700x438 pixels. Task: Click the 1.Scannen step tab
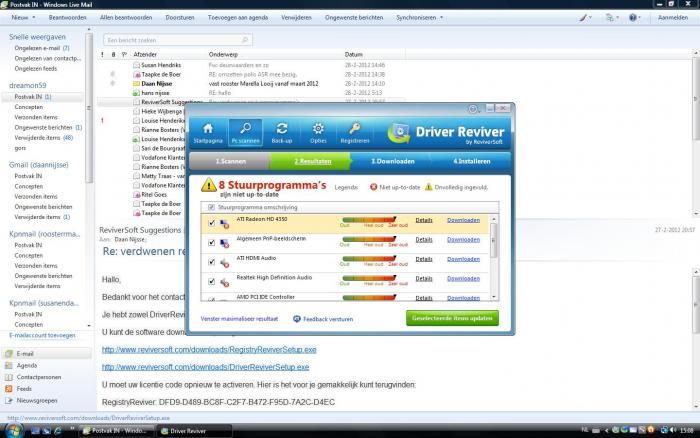[230, 161]
